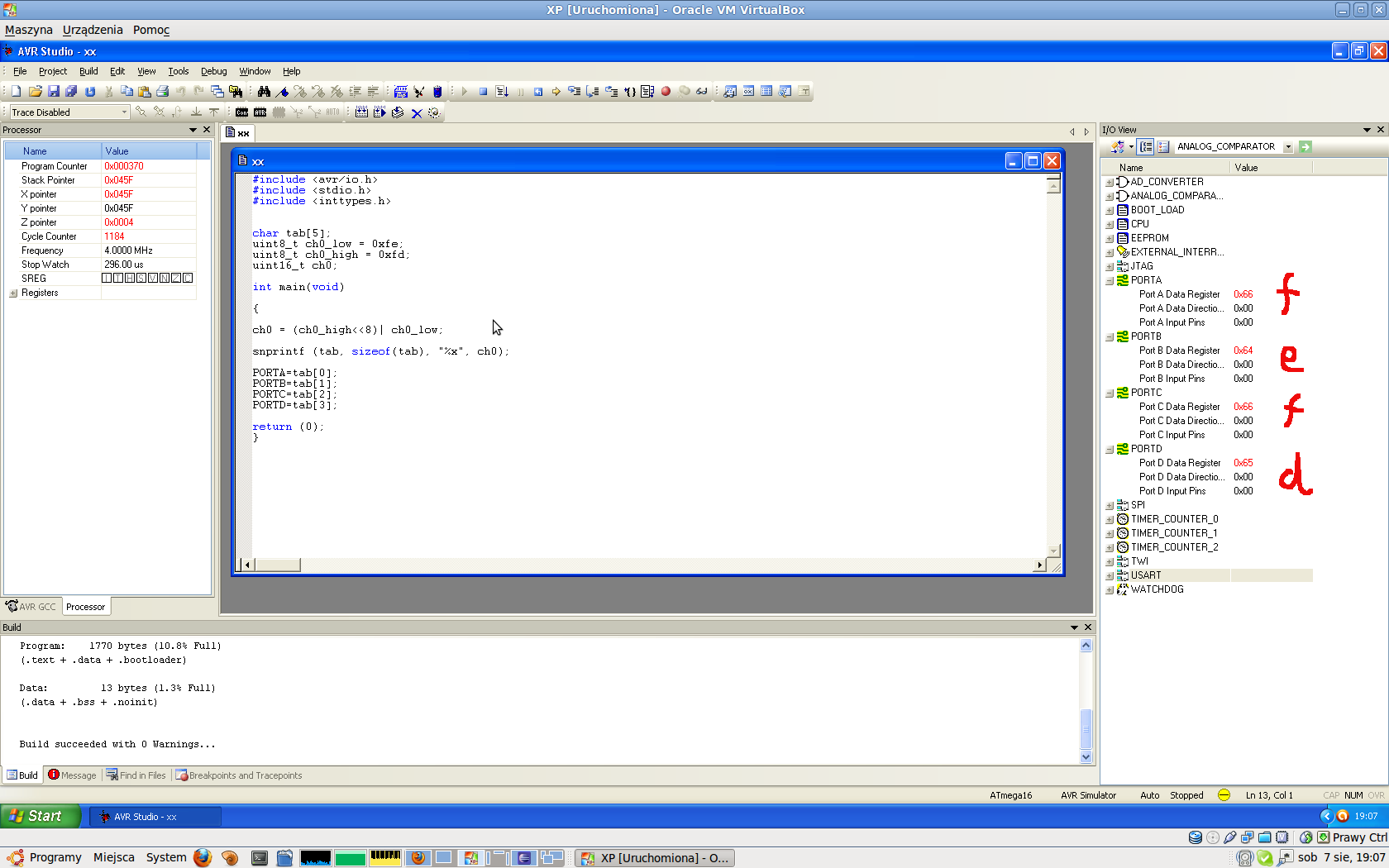
Task: Click the Step Into debug icon
Action: click(x=574, y=92)
